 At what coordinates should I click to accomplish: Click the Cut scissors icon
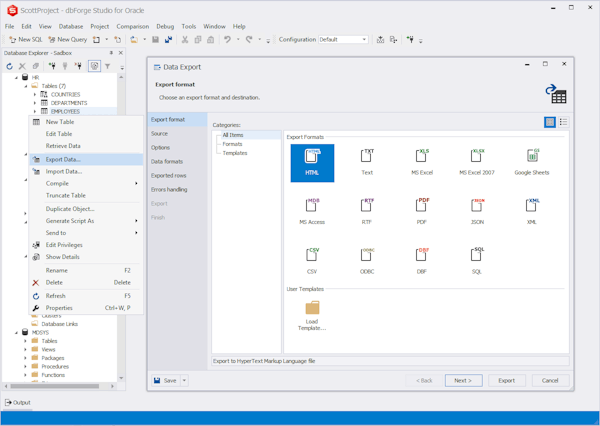pyautogui.click(x=185, y=39)
